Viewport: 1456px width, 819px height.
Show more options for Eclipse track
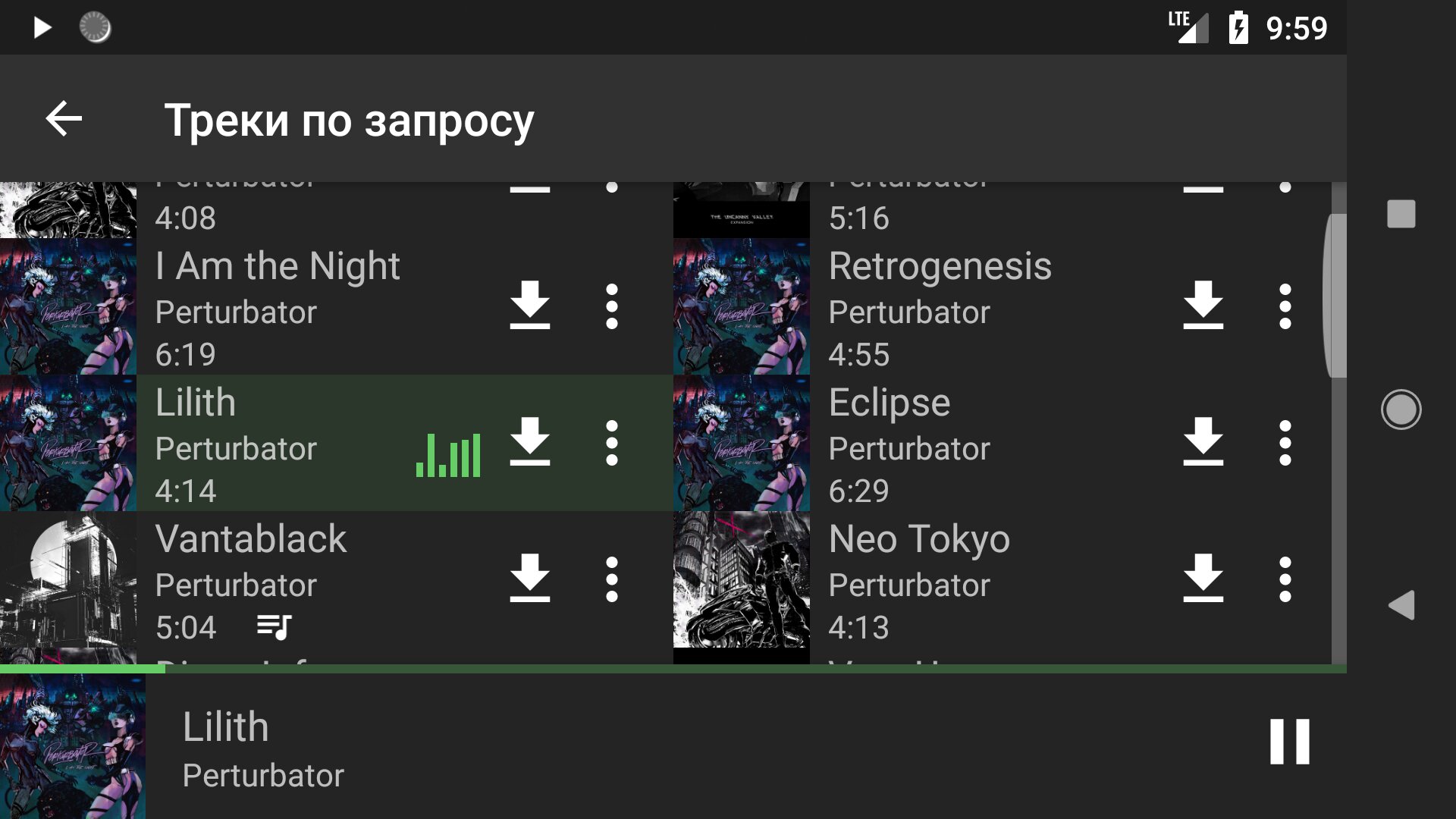(x=1285, y=443)
